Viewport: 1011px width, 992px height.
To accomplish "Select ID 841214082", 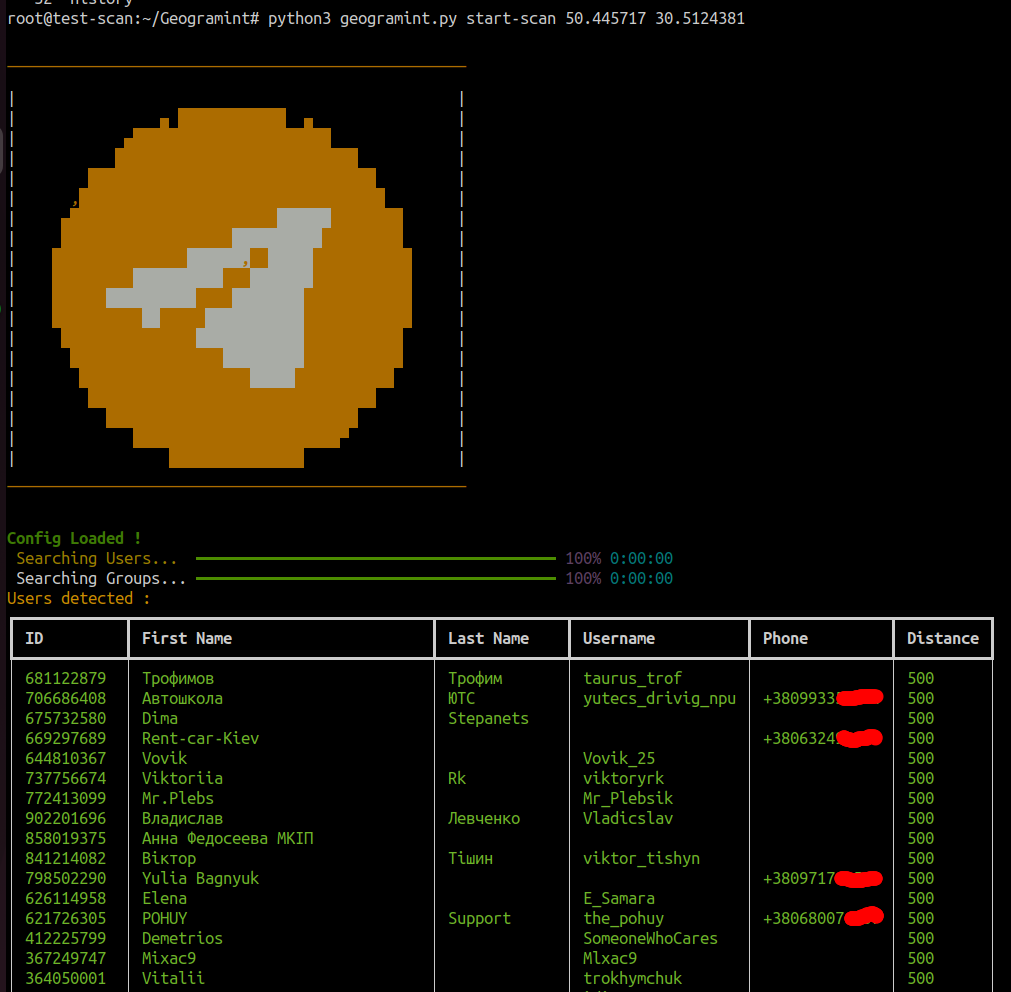I will [x=66, y=858].
